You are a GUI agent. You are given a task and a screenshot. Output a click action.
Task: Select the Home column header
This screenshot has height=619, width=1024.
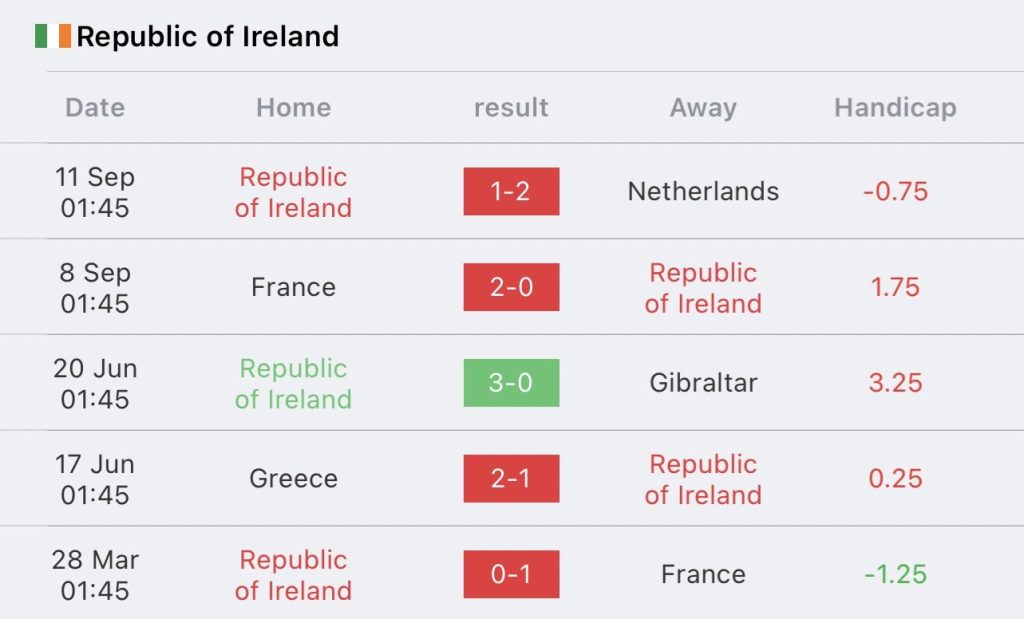point(294,107)
